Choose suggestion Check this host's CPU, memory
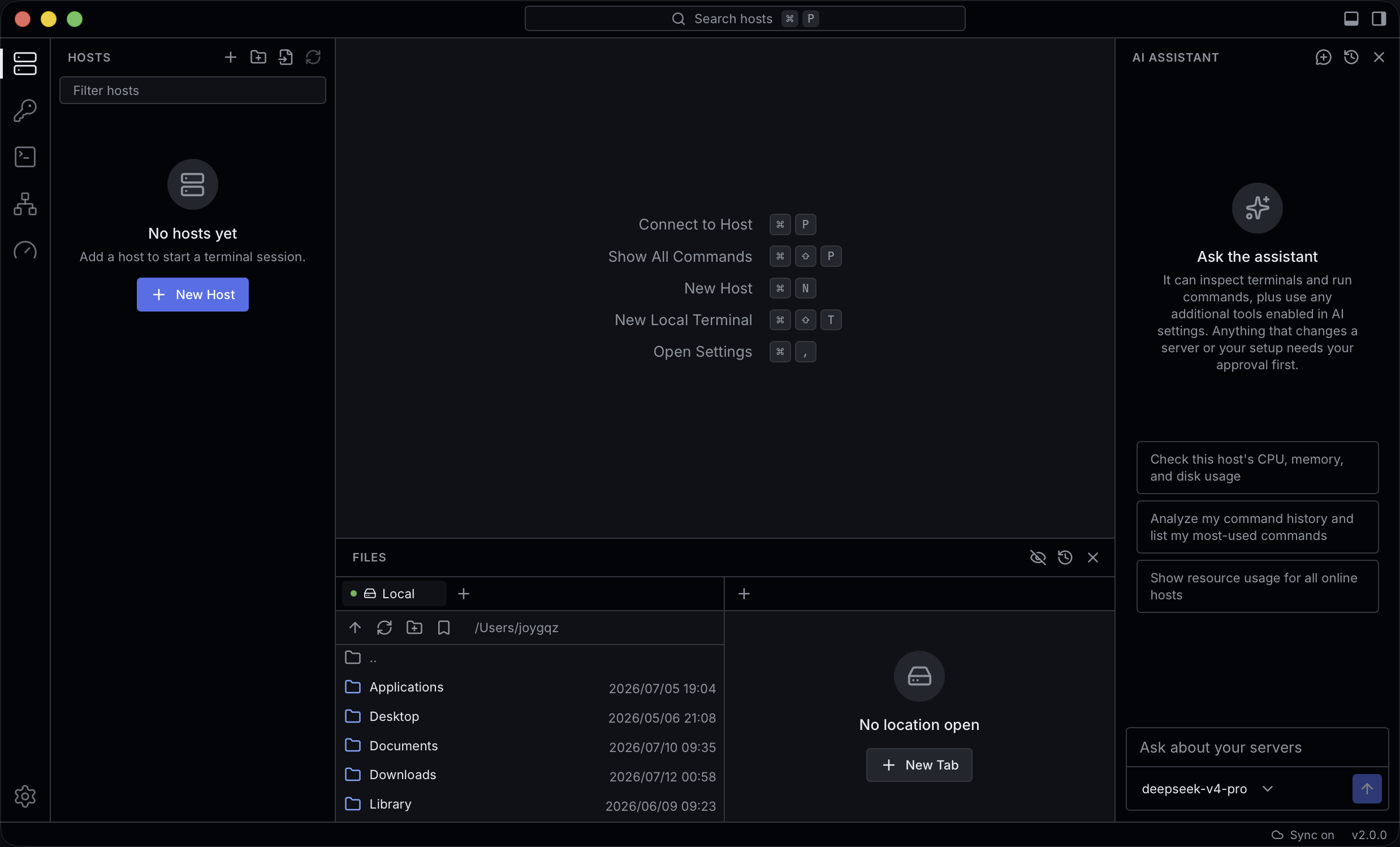Viewport: 1400px width, 847px height. point(1258,468)
